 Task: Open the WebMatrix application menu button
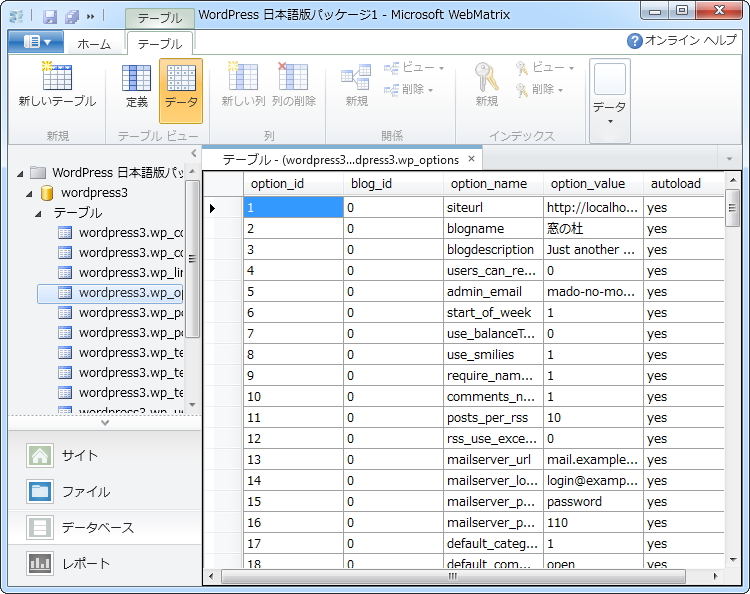click(x=36, y=42)
